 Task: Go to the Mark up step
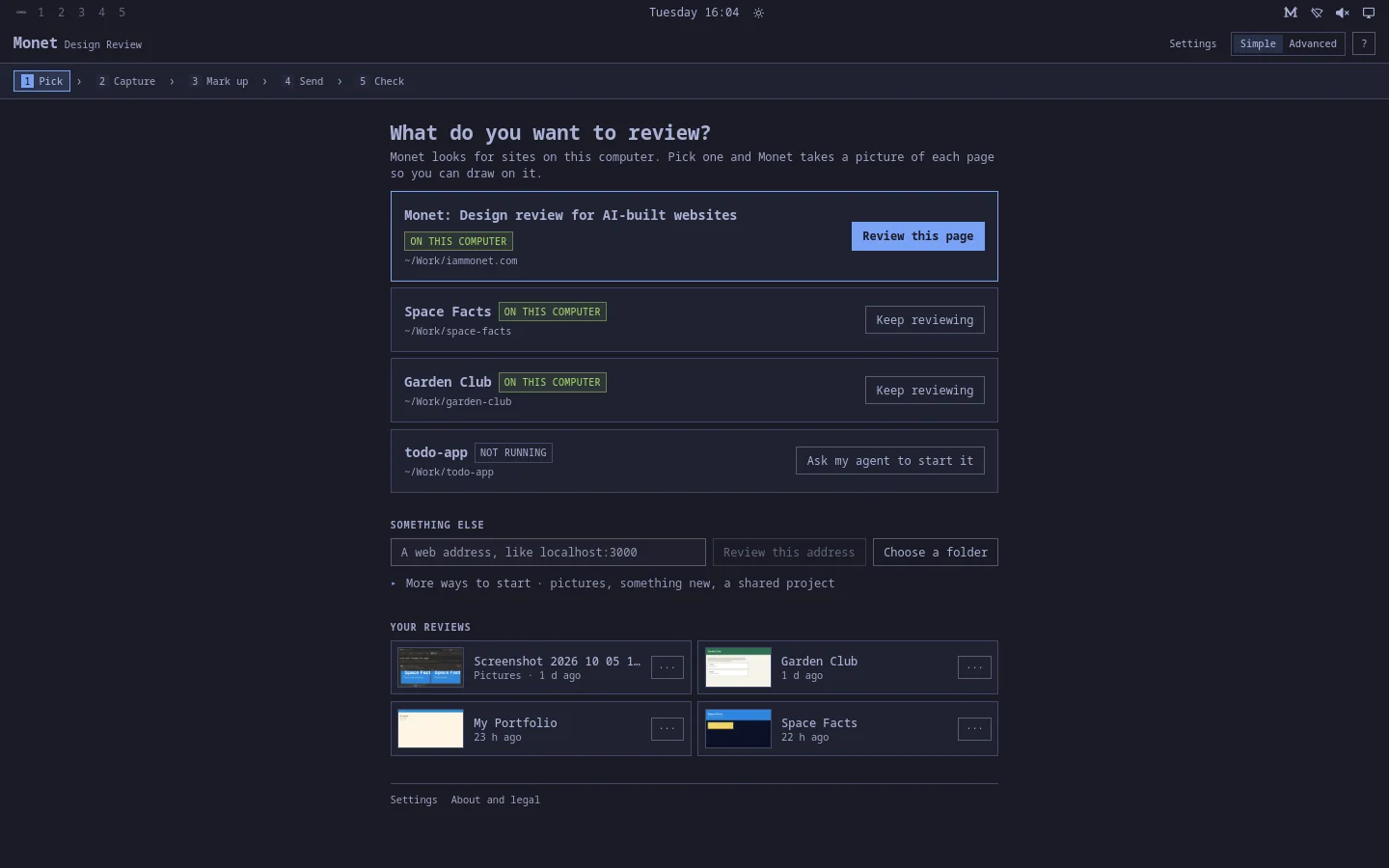[219, 81]
